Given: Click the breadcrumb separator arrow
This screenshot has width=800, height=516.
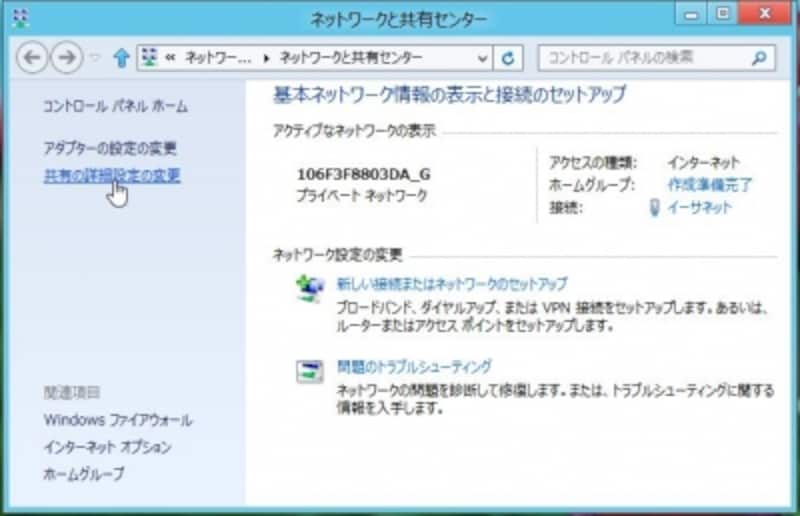Looking at the screenshot, I should point(266,58).
